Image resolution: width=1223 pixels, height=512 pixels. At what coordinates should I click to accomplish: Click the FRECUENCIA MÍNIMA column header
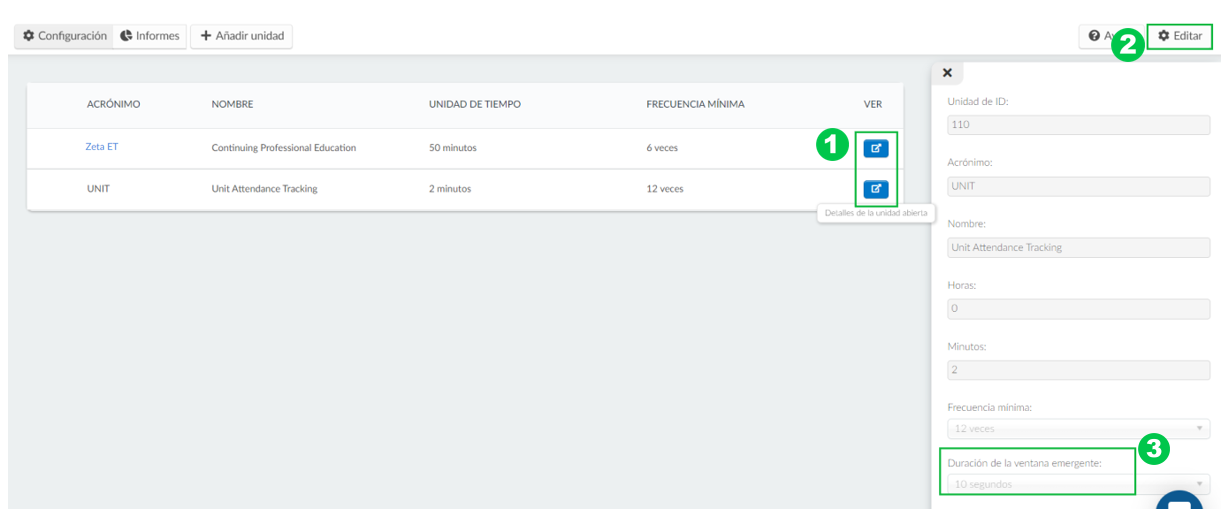[695, 104]
